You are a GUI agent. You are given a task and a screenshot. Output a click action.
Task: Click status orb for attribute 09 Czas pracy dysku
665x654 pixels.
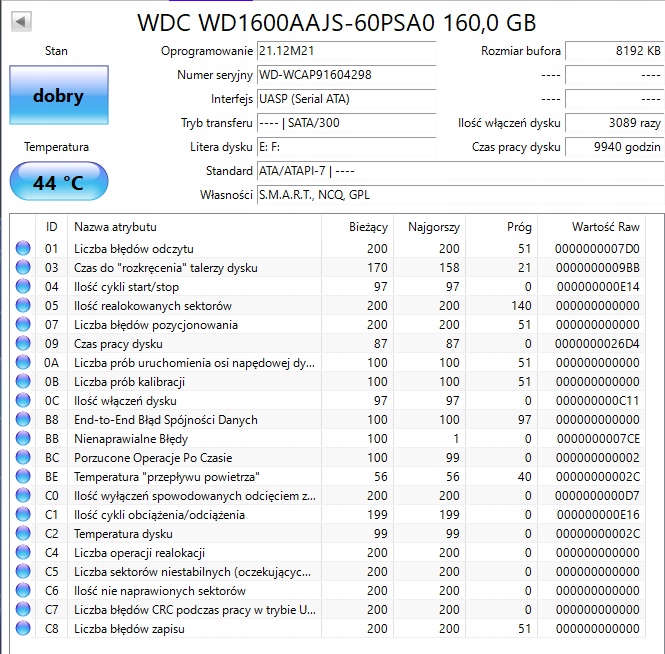pyautogui.click(x=23, y=344)
